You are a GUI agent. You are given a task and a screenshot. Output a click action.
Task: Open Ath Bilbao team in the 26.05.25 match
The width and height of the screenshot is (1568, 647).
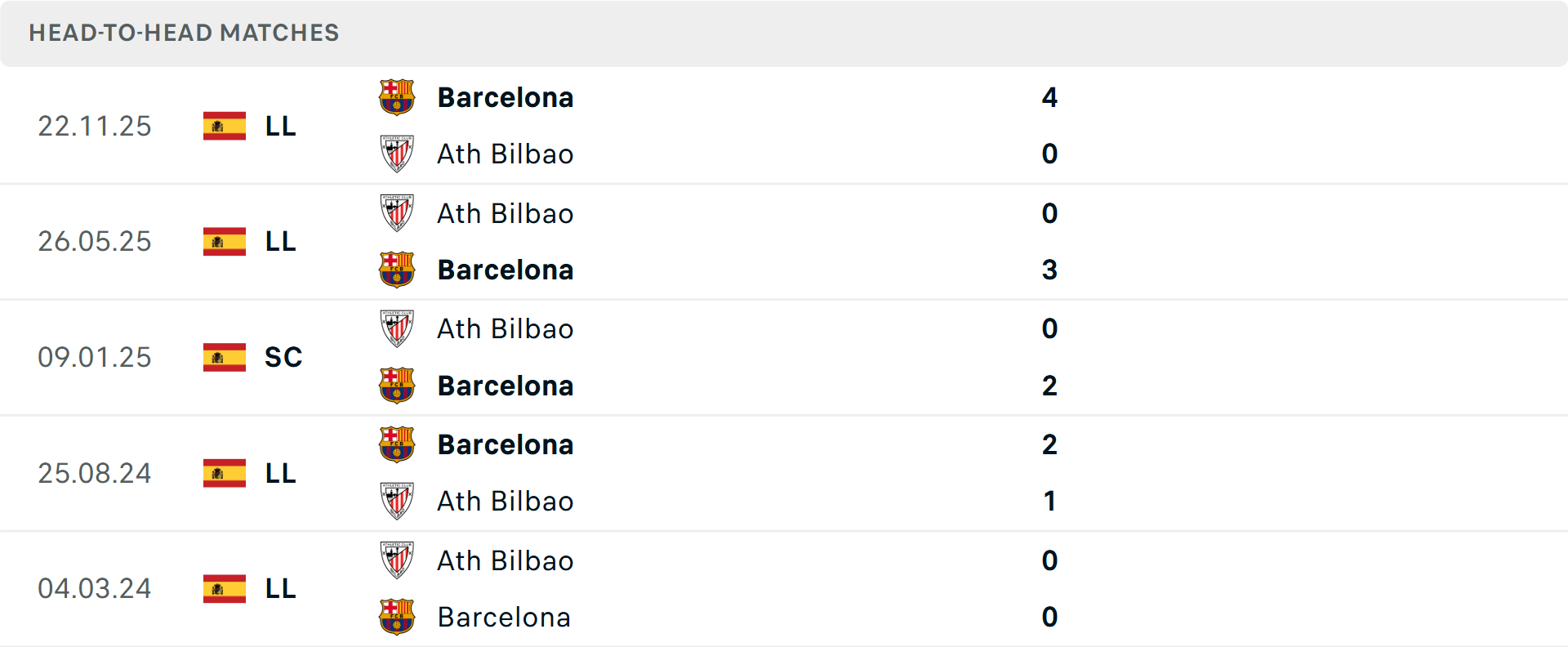[506, 213]
